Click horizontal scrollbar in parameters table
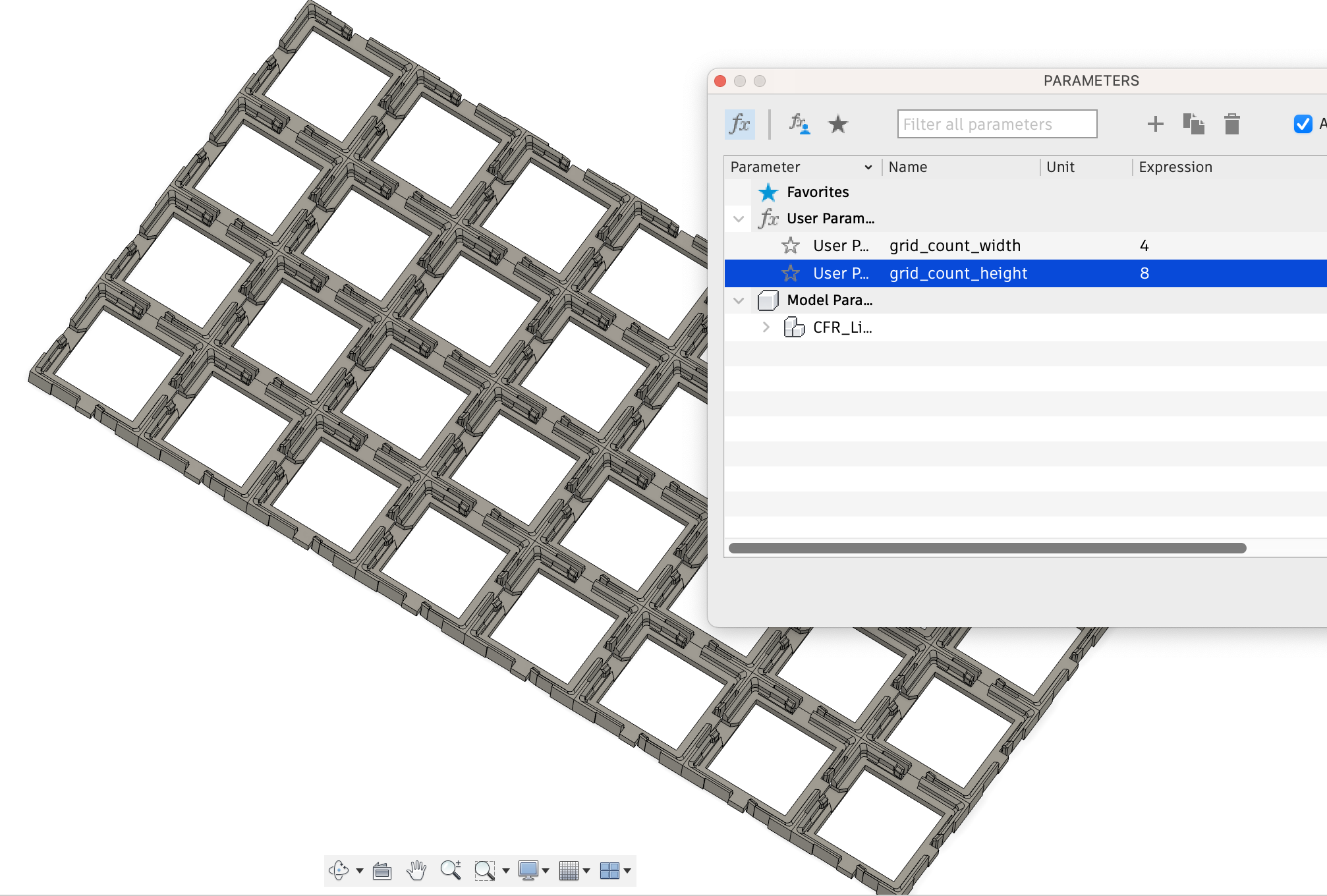The height and width of the screenshot is (896, 1327). 987,548
